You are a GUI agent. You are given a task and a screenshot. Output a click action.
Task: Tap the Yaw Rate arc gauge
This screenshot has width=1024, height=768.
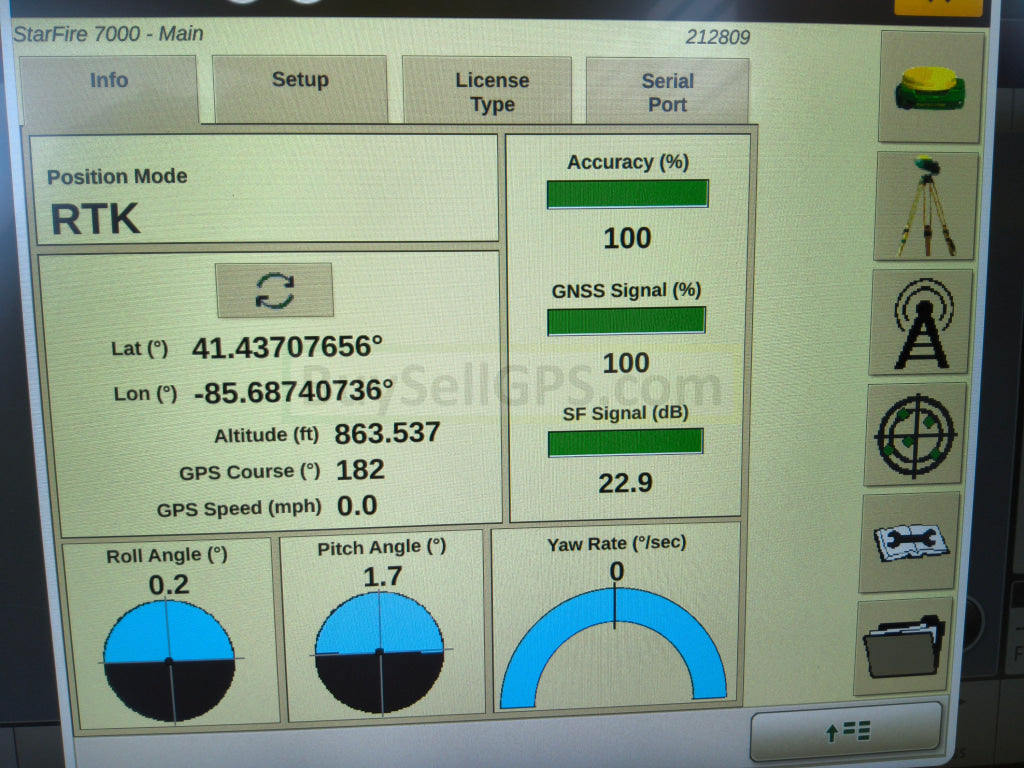[x=614, y=648]
